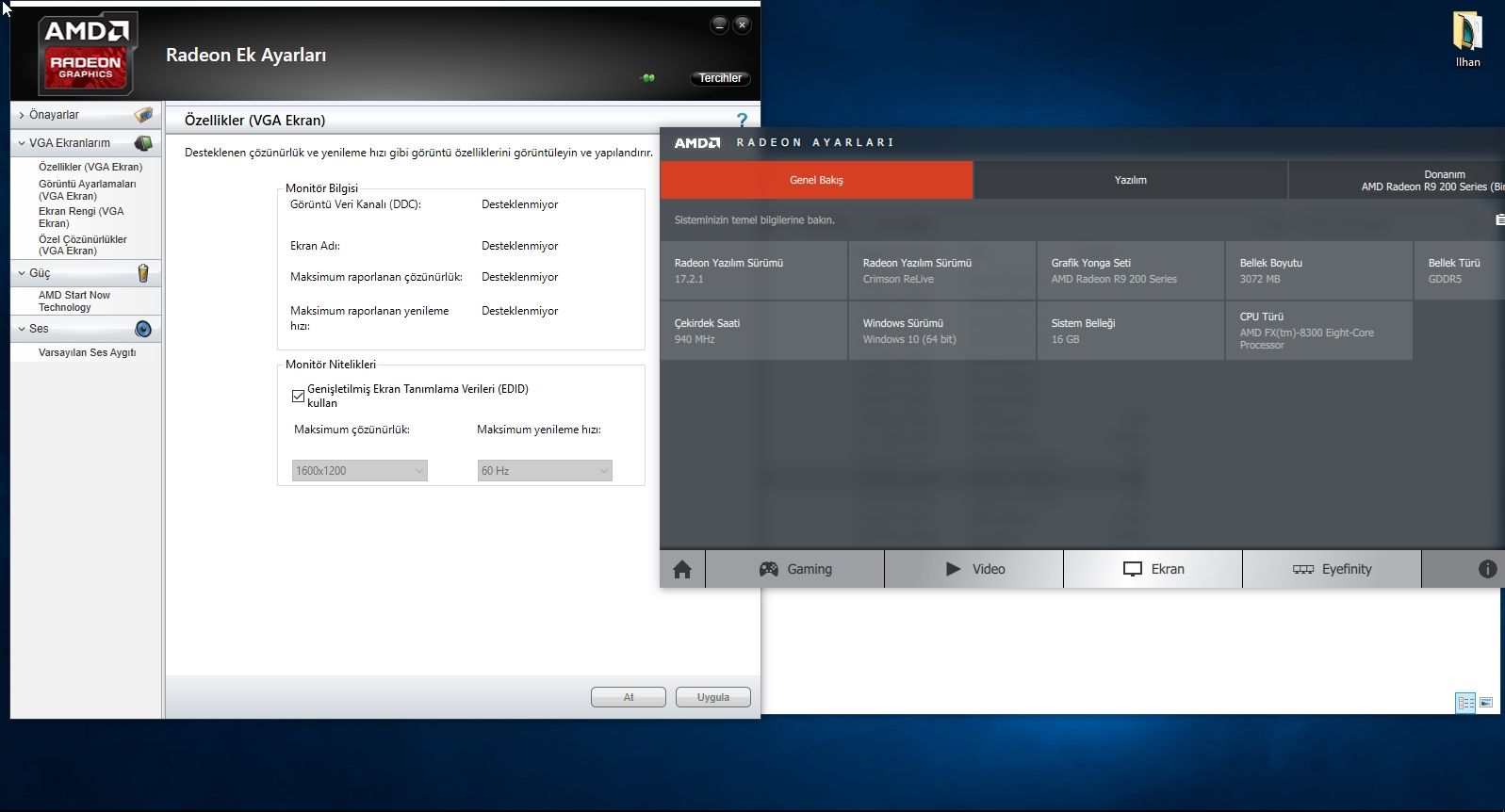Open the Ekran display section
This screenshot has width=1505, height=812.
point(1153,569)
